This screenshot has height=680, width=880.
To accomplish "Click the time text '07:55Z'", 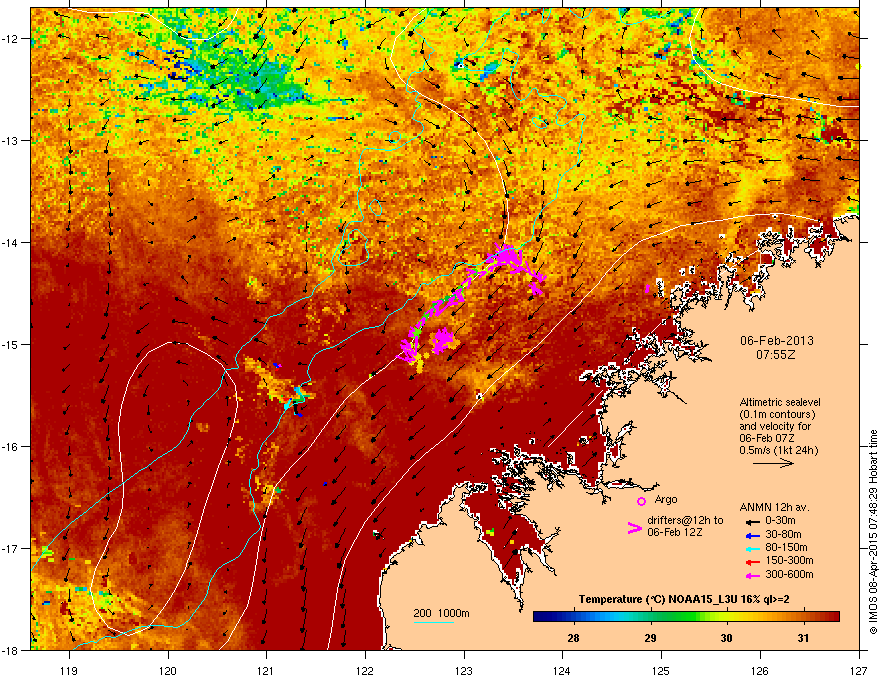I will [x=776, y=355].
